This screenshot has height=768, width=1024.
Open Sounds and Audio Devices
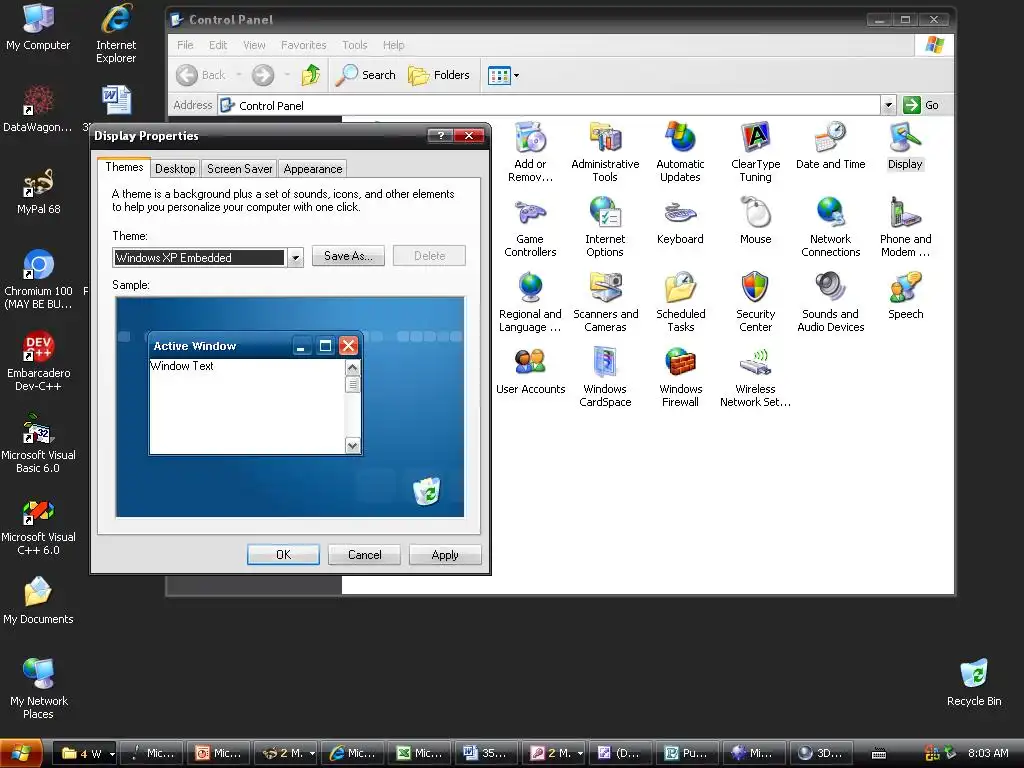pos(830,302)
